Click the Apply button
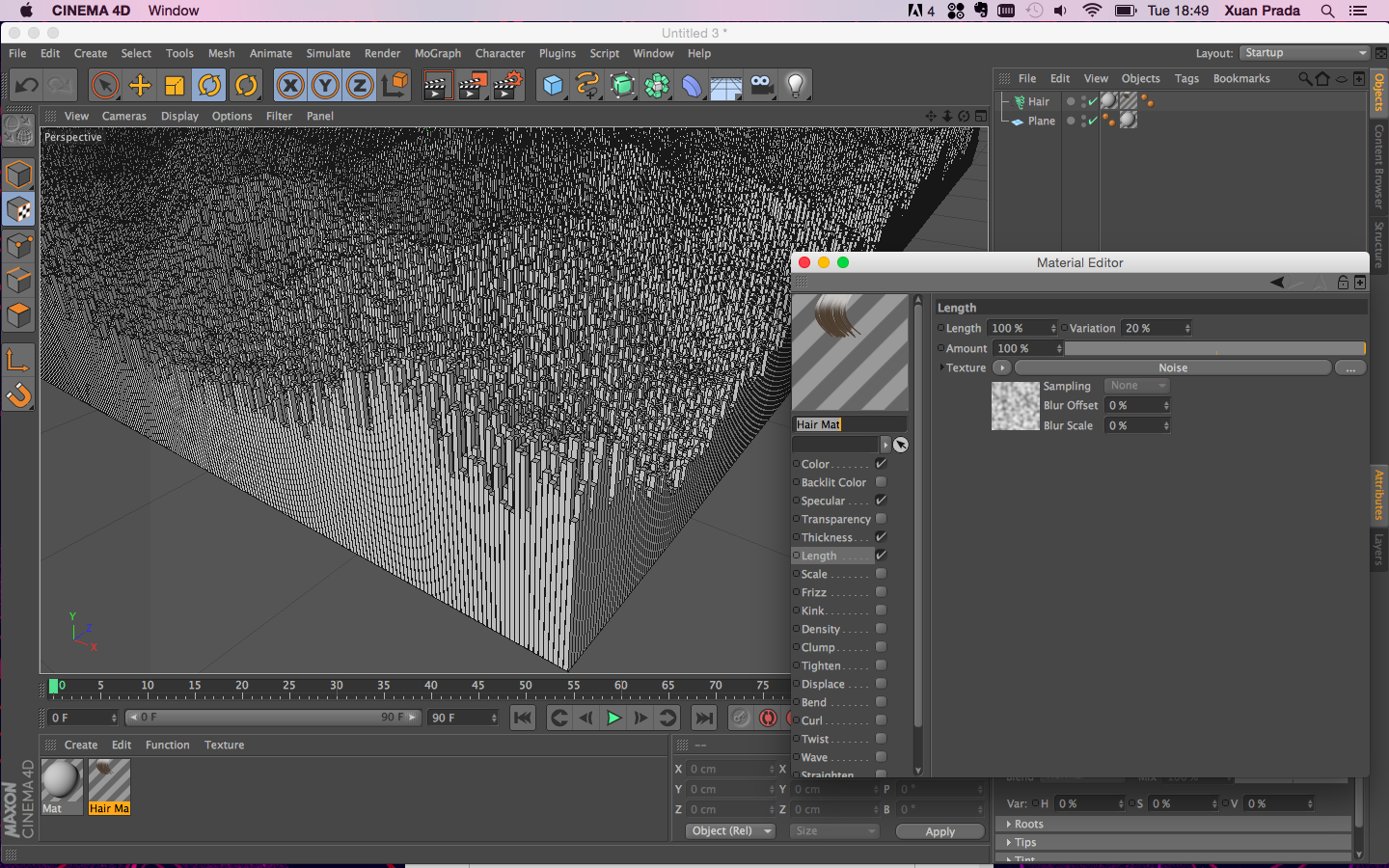Image resolution: width=1389 pixels, height=868 pixels. 940,831
